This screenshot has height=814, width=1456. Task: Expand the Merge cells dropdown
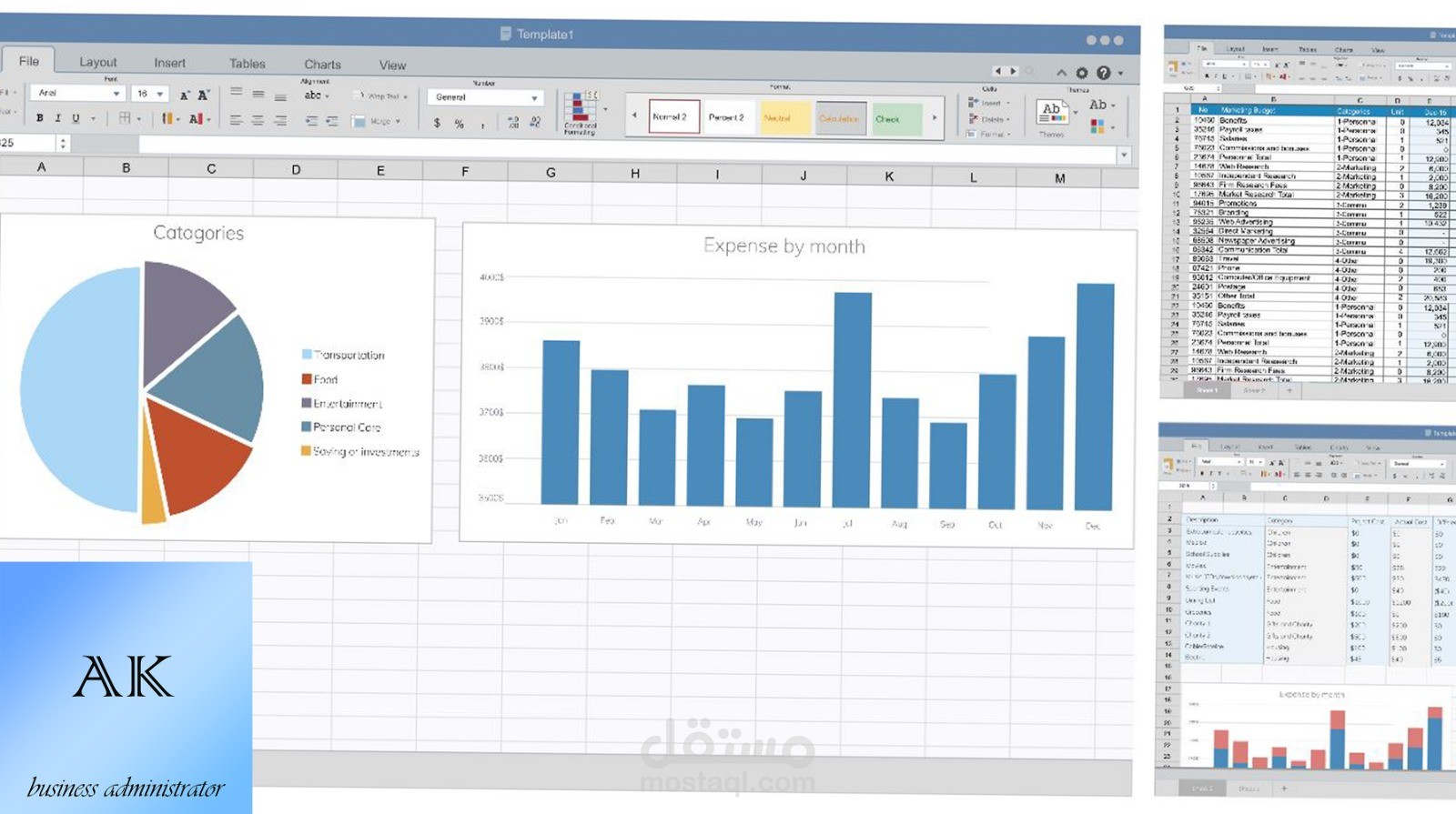(x=398, y=121)
